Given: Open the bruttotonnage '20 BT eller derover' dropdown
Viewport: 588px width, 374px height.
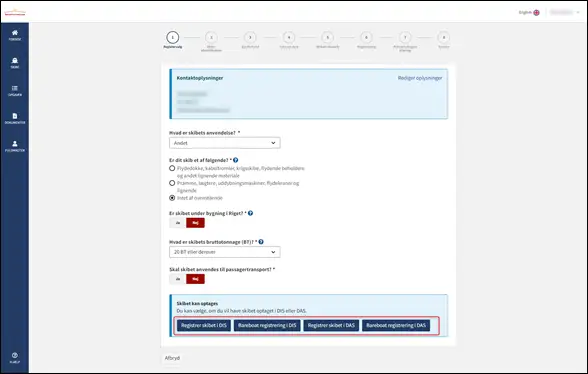Looking at the screenshot, I should (x=225, y=252).
